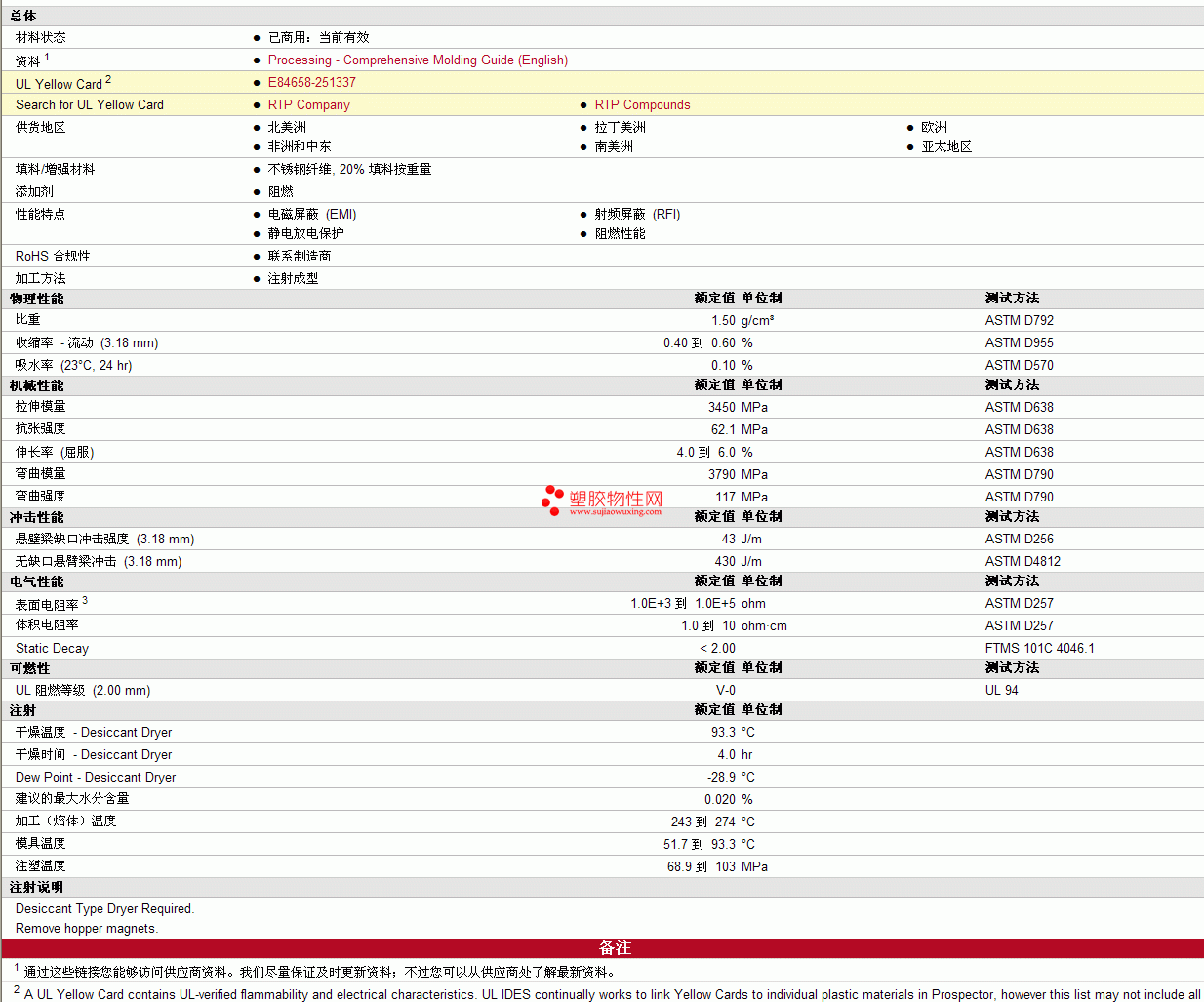Click the 机械性能 section header
The width and height of the screenshot is (1204, 1002).
tap(37, 385)
